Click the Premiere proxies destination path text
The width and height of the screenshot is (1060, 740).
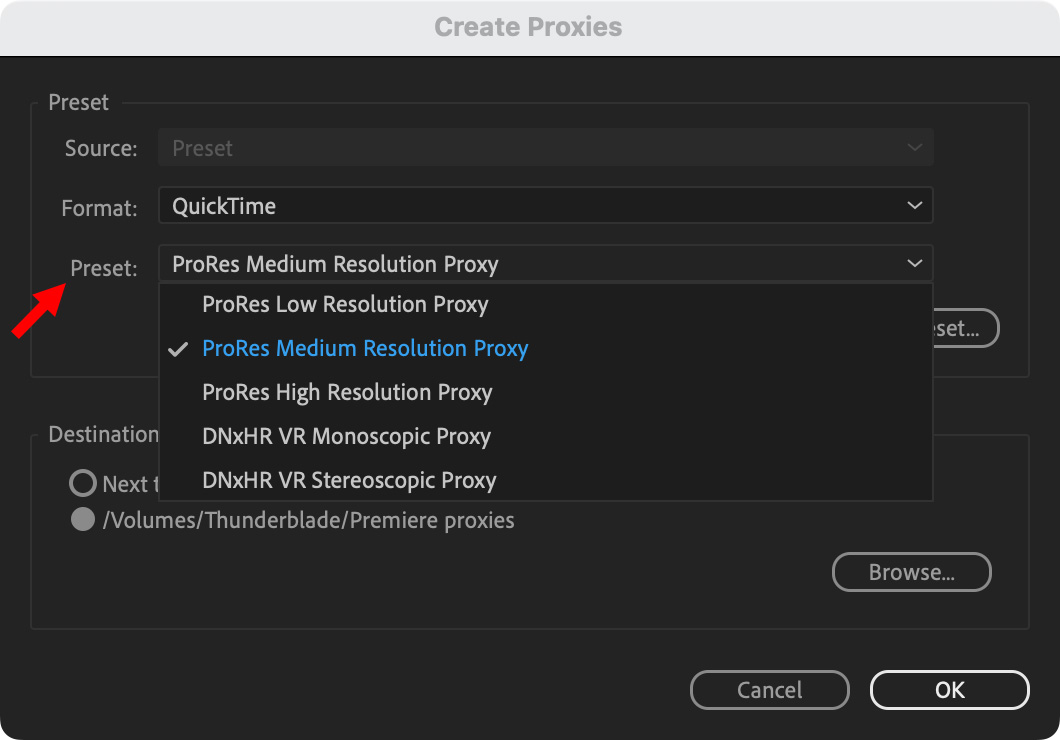[x=309, y=520]
